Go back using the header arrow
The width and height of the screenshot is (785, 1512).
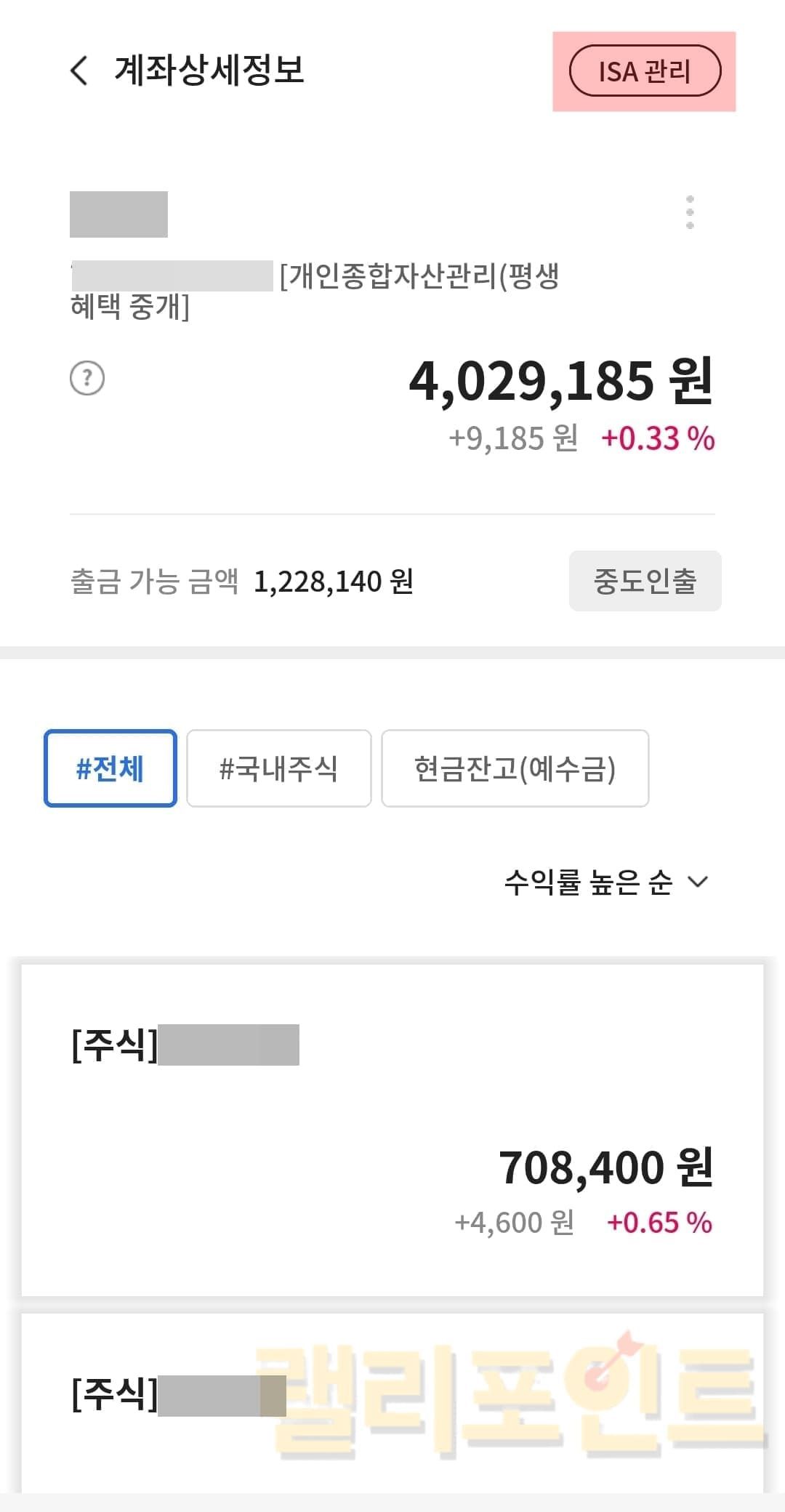[x=80, y=71]
